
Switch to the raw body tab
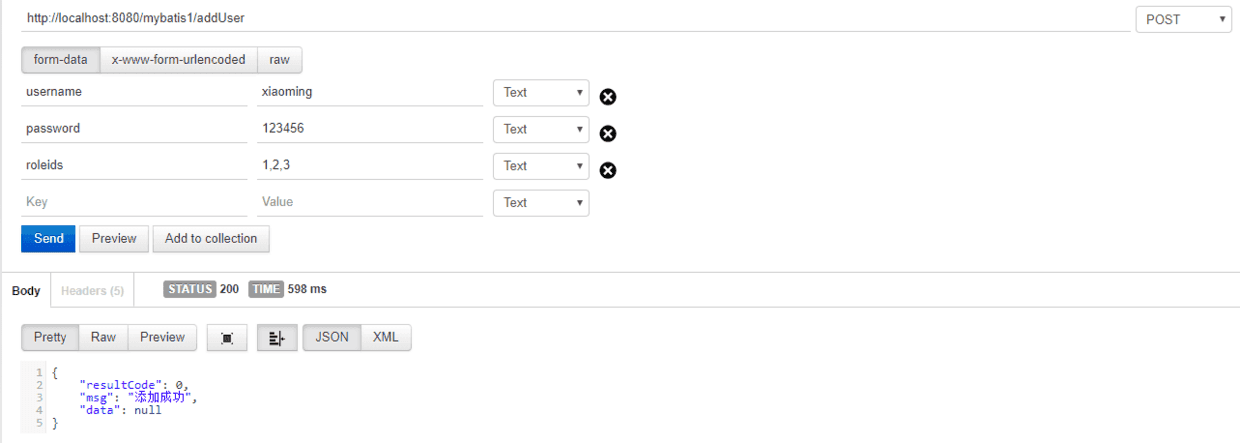pyautogui.click(x=280, y=60)
